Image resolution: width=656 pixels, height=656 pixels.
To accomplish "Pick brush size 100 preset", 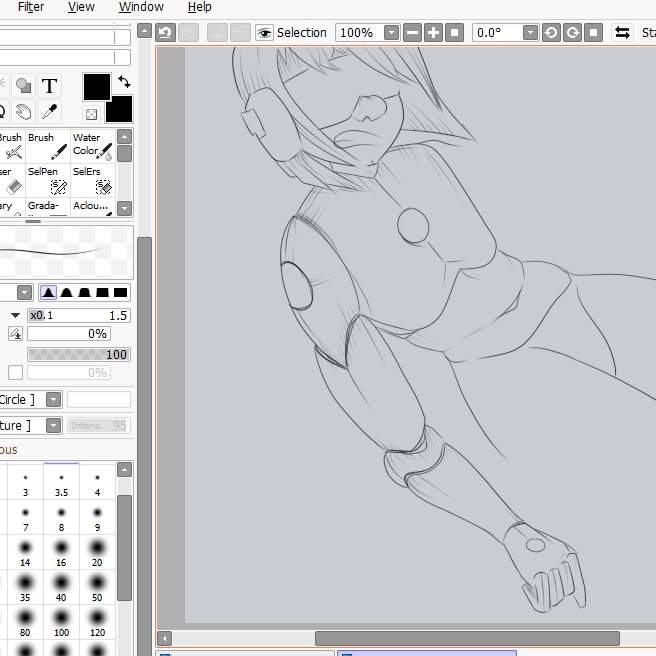I will pos(62,623).
